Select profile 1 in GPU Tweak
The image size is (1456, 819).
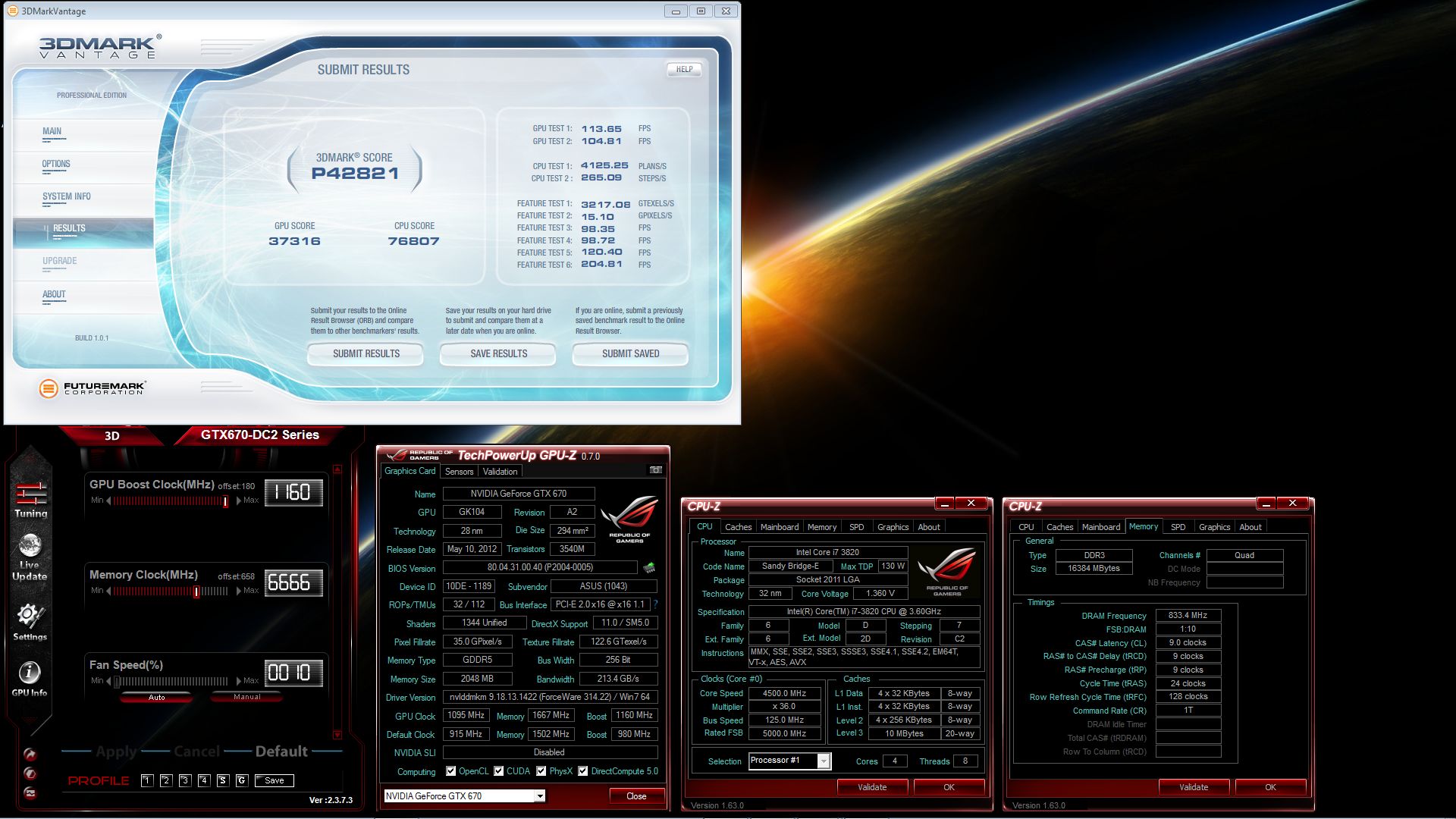tap(147, 780)
